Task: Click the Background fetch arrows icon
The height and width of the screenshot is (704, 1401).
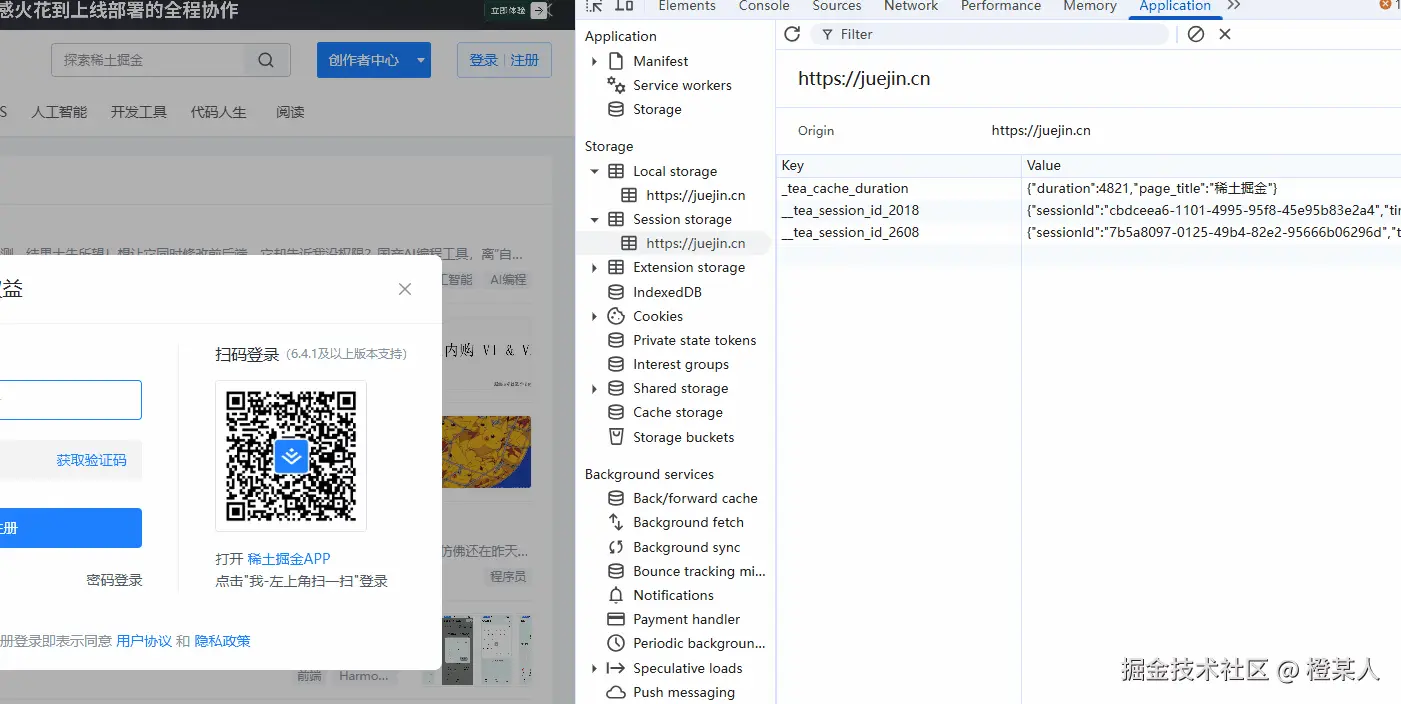Action: point(616,522)
